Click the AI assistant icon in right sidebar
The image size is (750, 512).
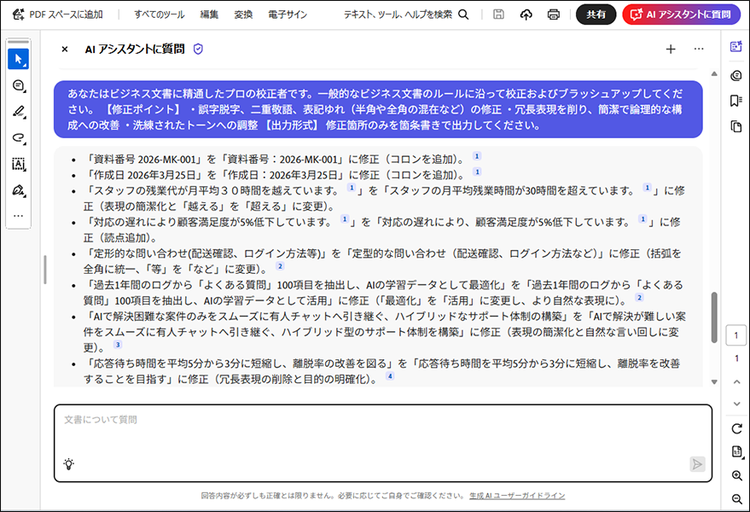(x=736, y=46)
